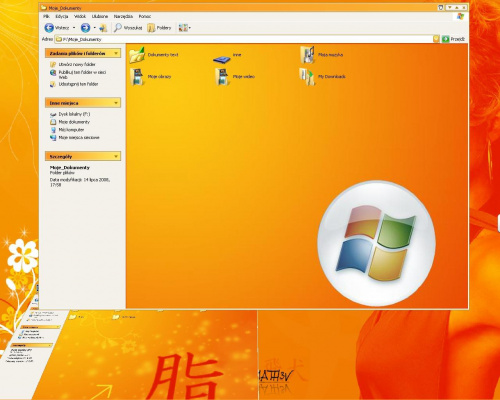This screenshot has height=400, width=500.
Task: Click the green Przejdź go arrow
Action: tap(445, 39)
